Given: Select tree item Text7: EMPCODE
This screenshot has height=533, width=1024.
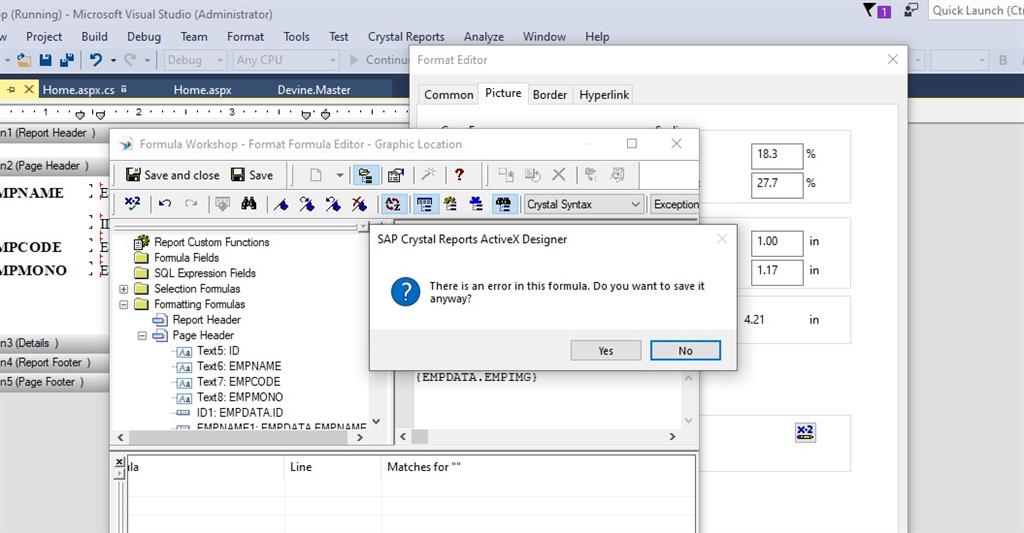Looking at the screenshot, I should pos(238,382).
